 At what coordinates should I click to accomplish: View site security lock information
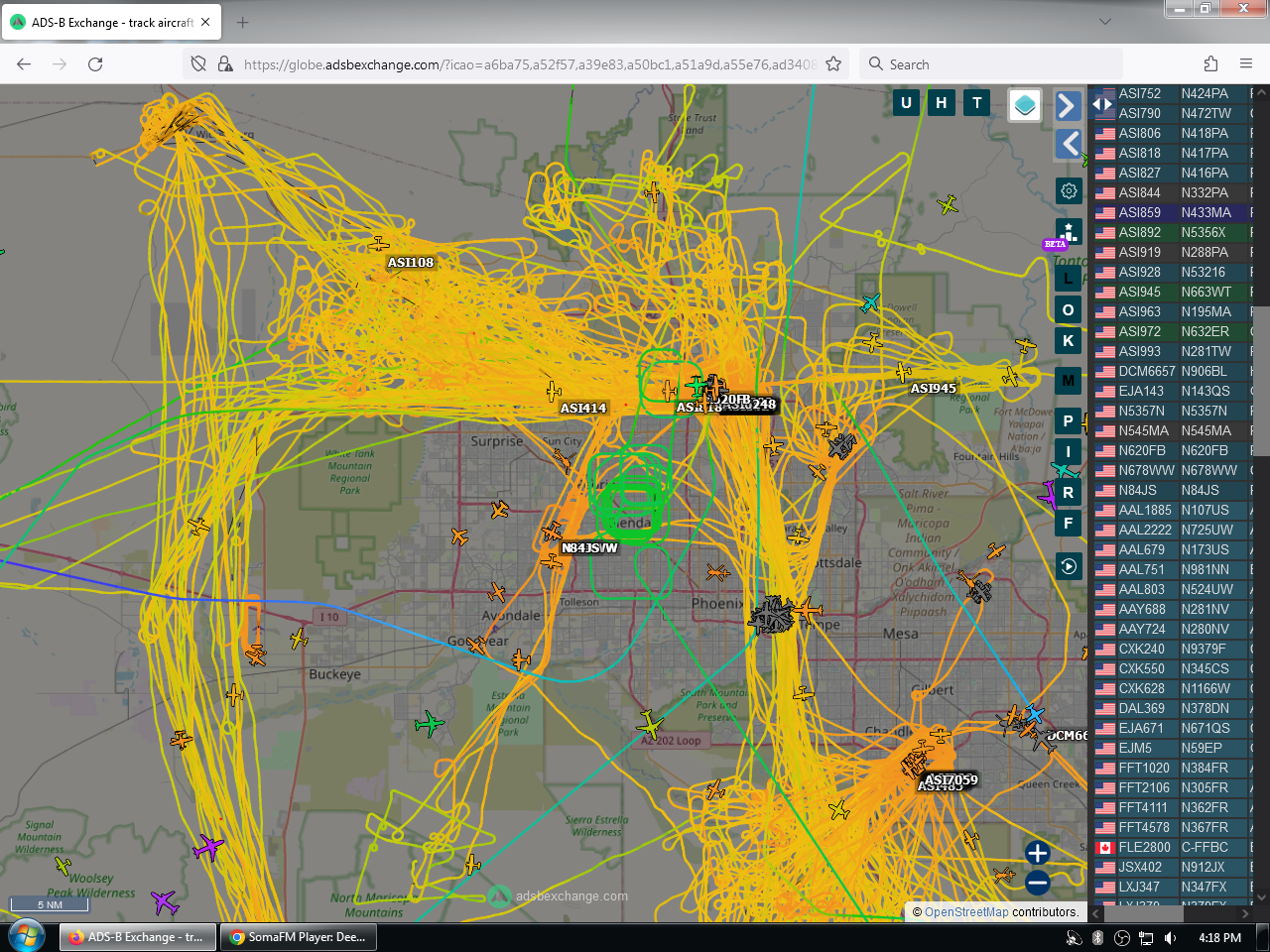tap(225, 64)
